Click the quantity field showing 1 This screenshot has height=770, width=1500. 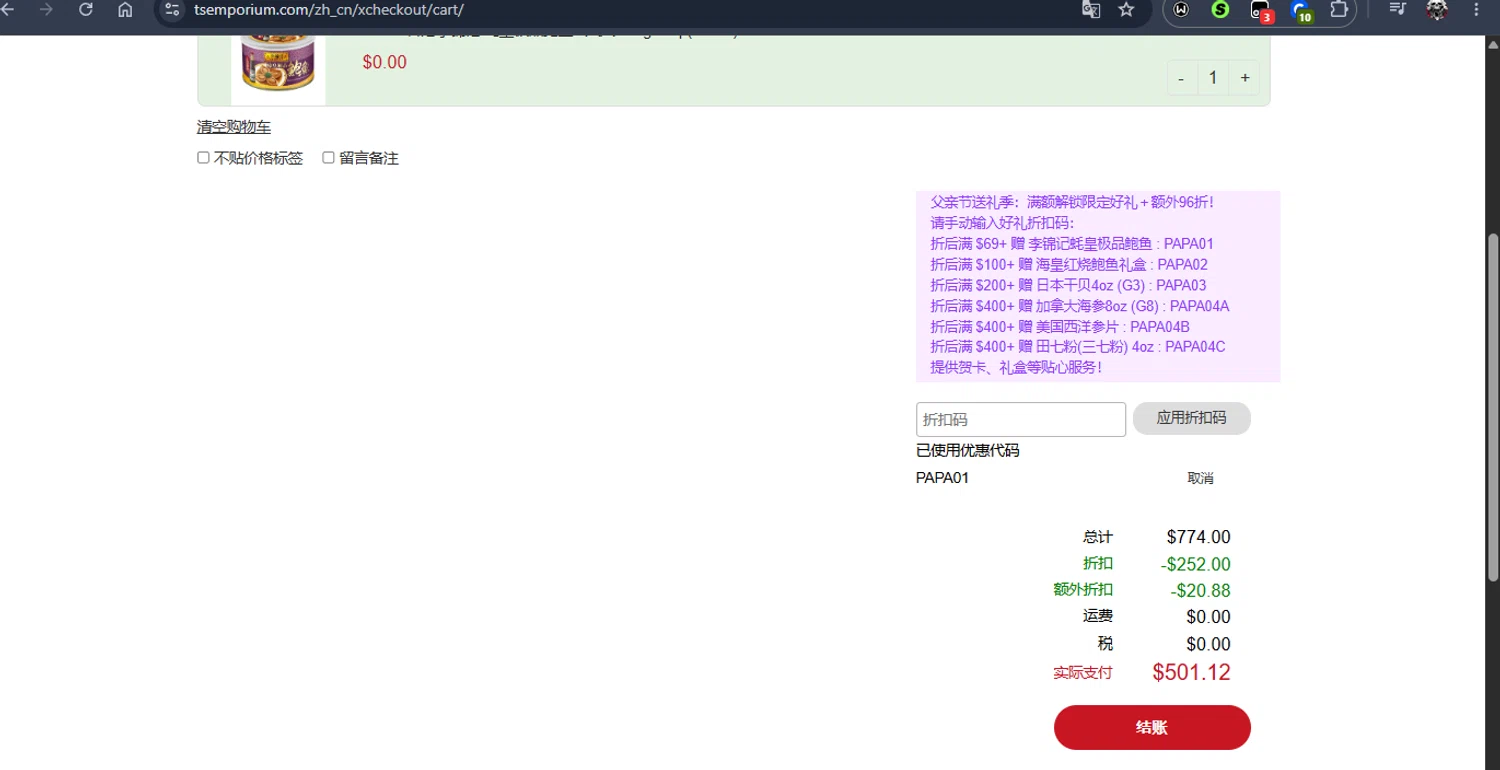point(1213,78)
